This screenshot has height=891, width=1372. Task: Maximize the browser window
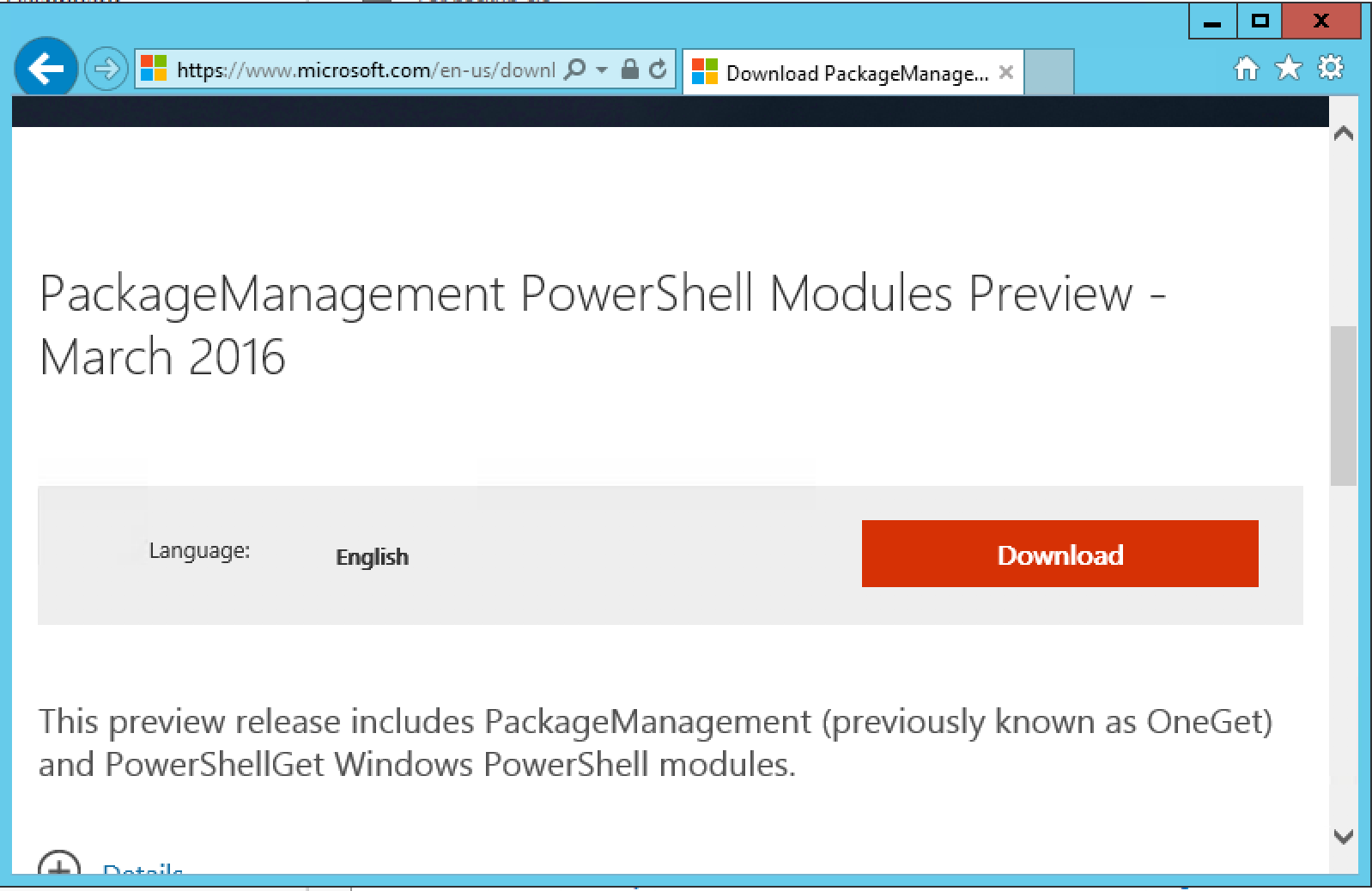(1260, 21)
